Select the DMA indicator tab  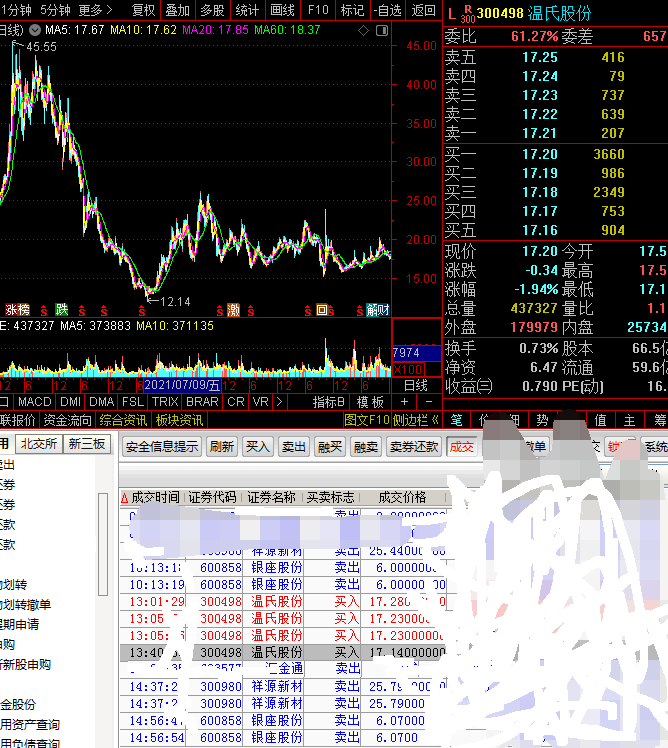coord(102,402)
